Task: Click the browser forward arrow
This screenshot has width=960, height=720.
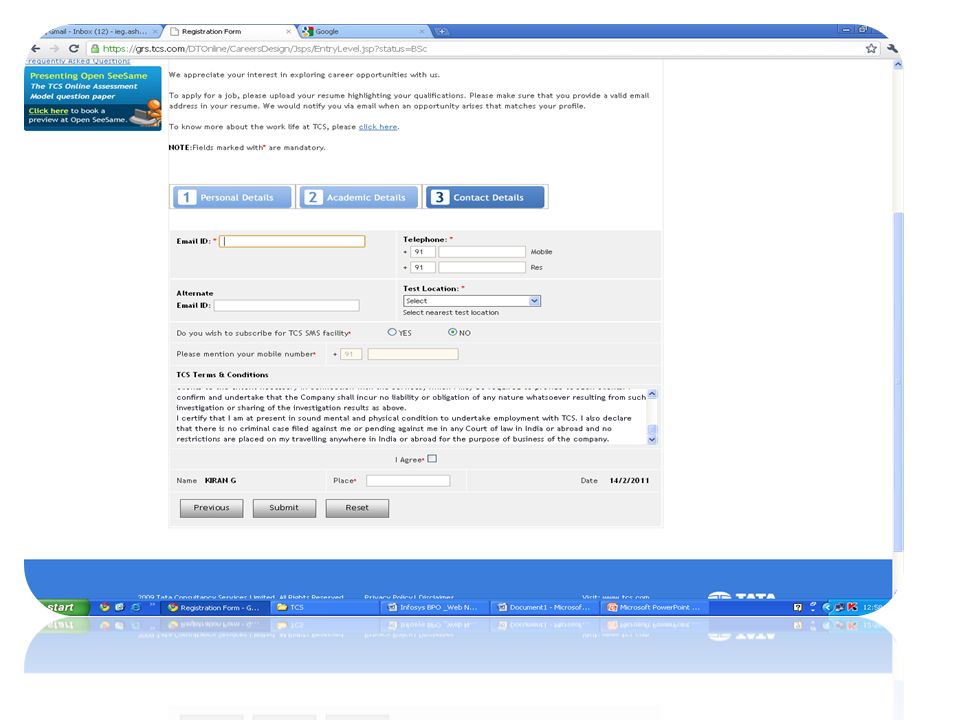Action: (x=55, y=48)
